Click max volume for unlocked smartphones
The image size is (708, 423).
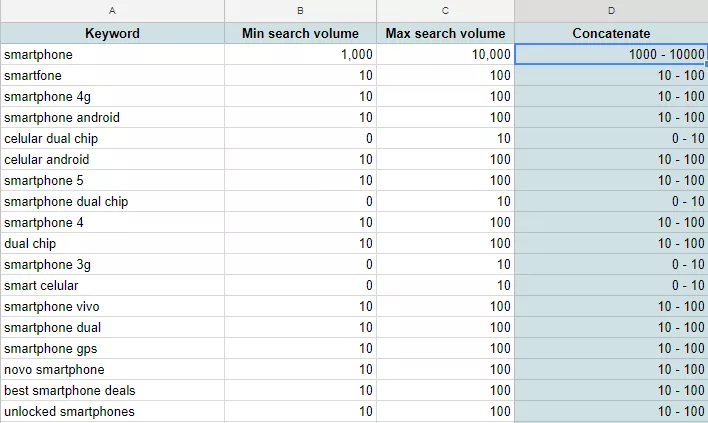(x=445, y=411)
